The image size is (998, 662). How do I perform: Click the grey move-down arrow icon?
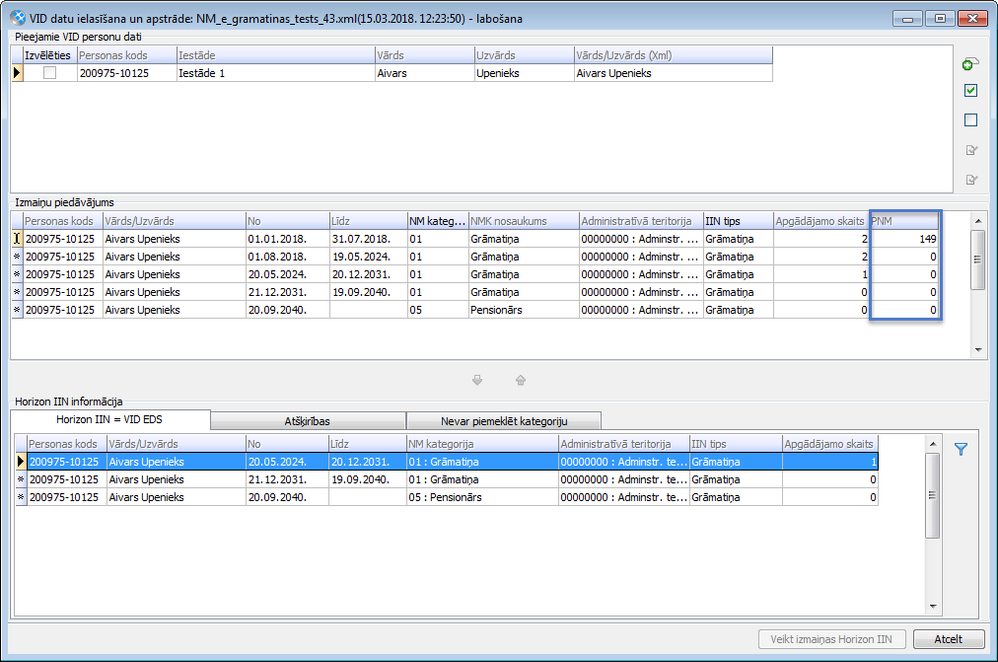(477, 380)
